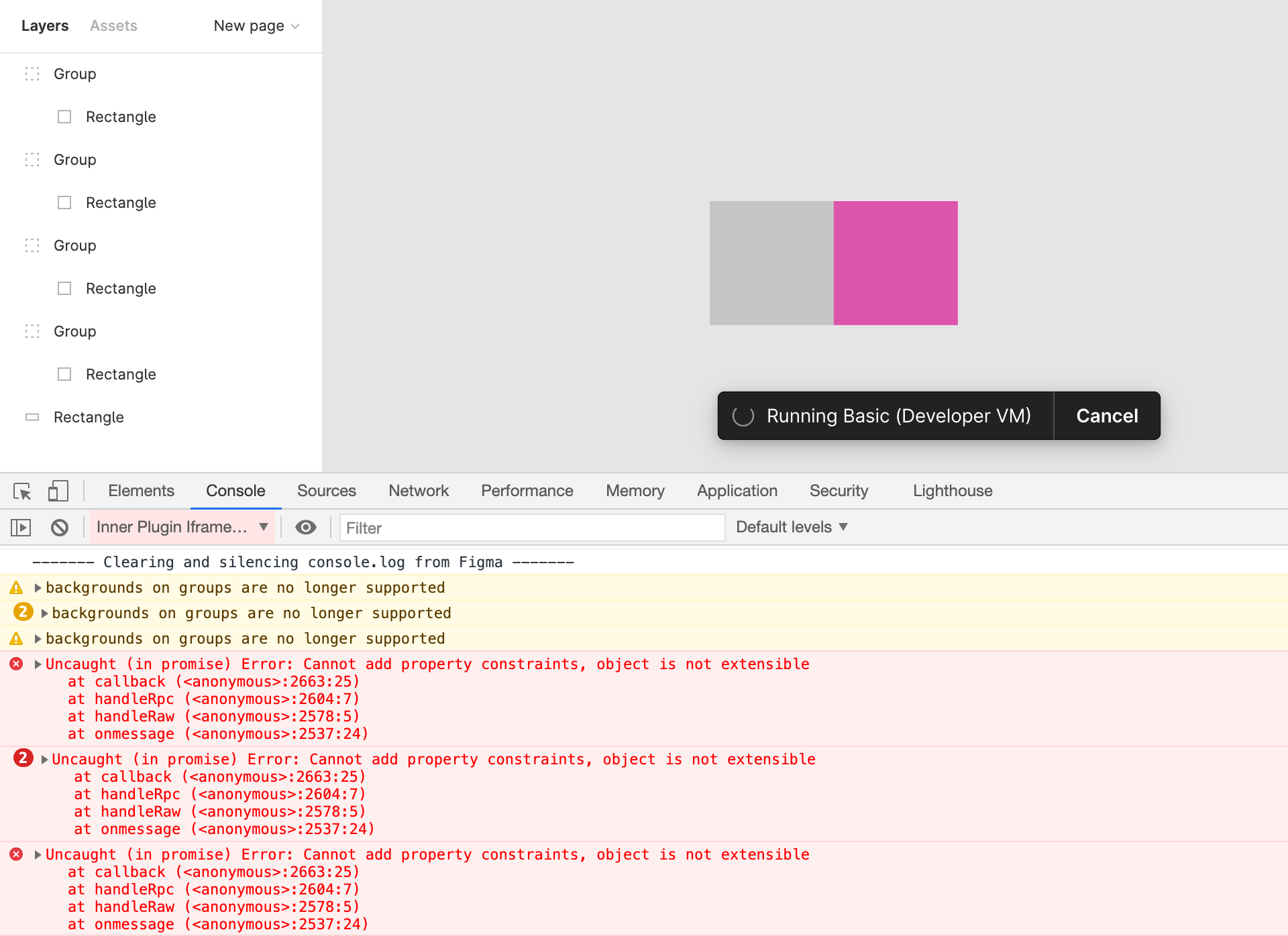The width and height of the screenshot is (1288, 936).
Task: Click the spinner in the Running Basic toast
Action: tap(743, 416)
